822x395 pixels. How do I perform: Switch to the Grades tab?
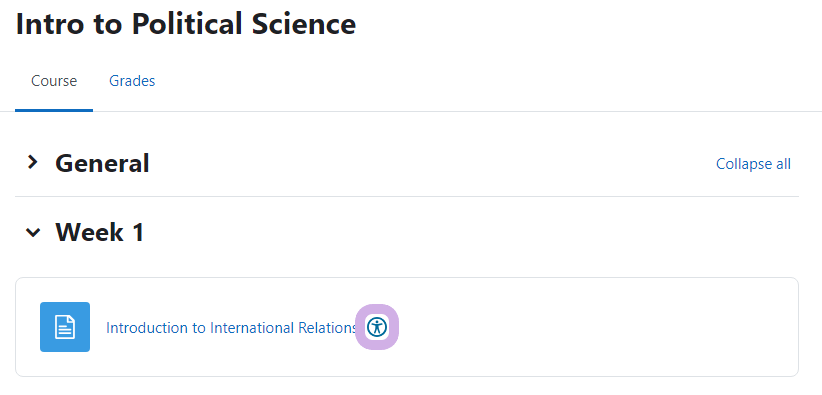pos(132,81)
